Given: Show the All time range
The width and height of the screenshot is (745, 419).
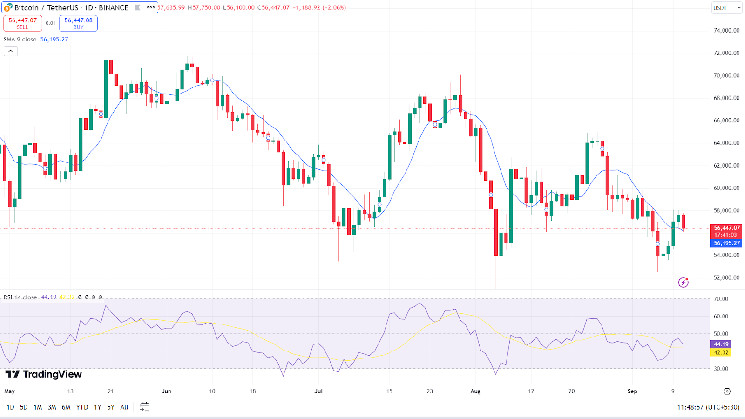Looking at the screenshot, I should point(124,407).
